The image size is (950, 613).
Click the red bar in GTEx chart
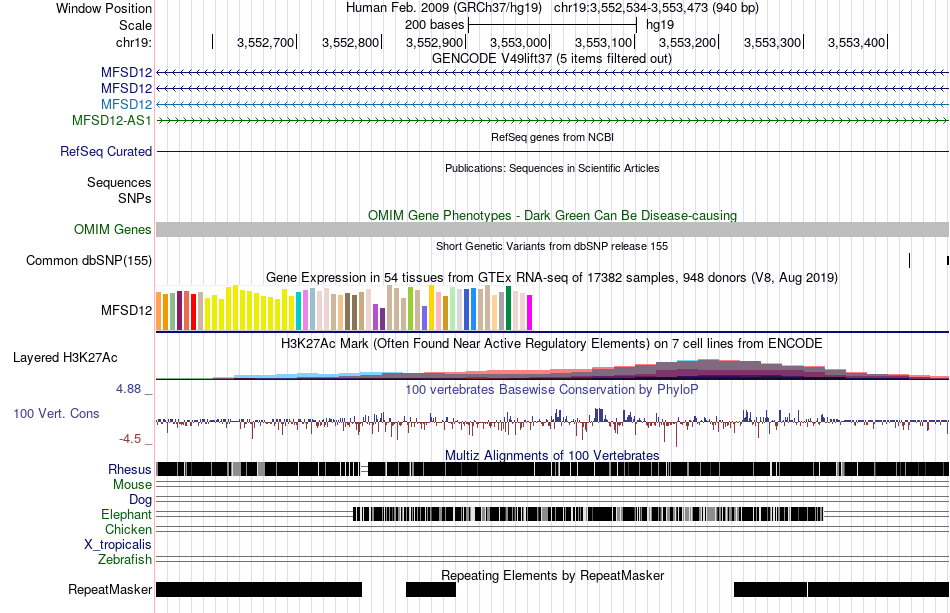coord(193,312)
